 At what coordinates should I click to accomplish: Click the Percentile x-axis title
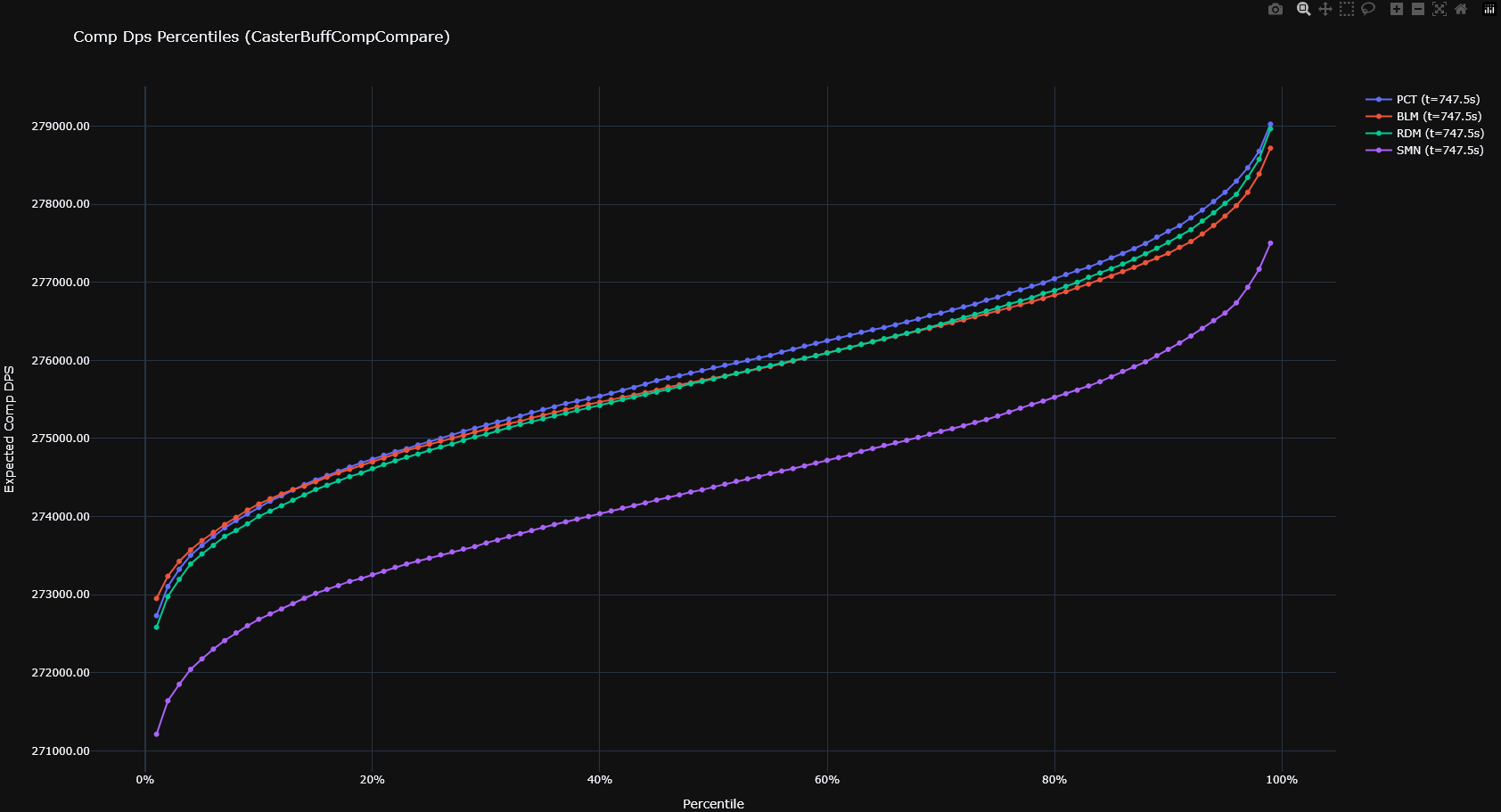pyautogui.click(x=713, y=804)
